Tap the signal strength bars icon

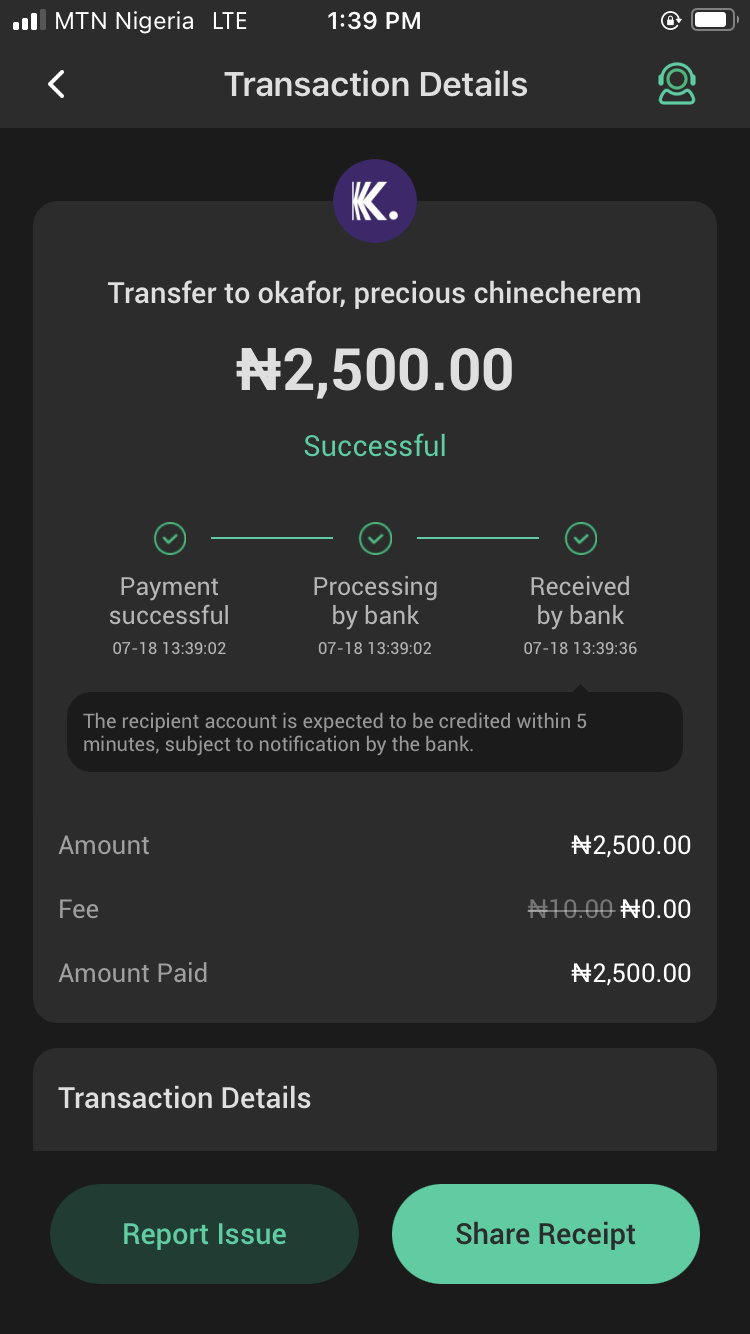pos(29,21)
